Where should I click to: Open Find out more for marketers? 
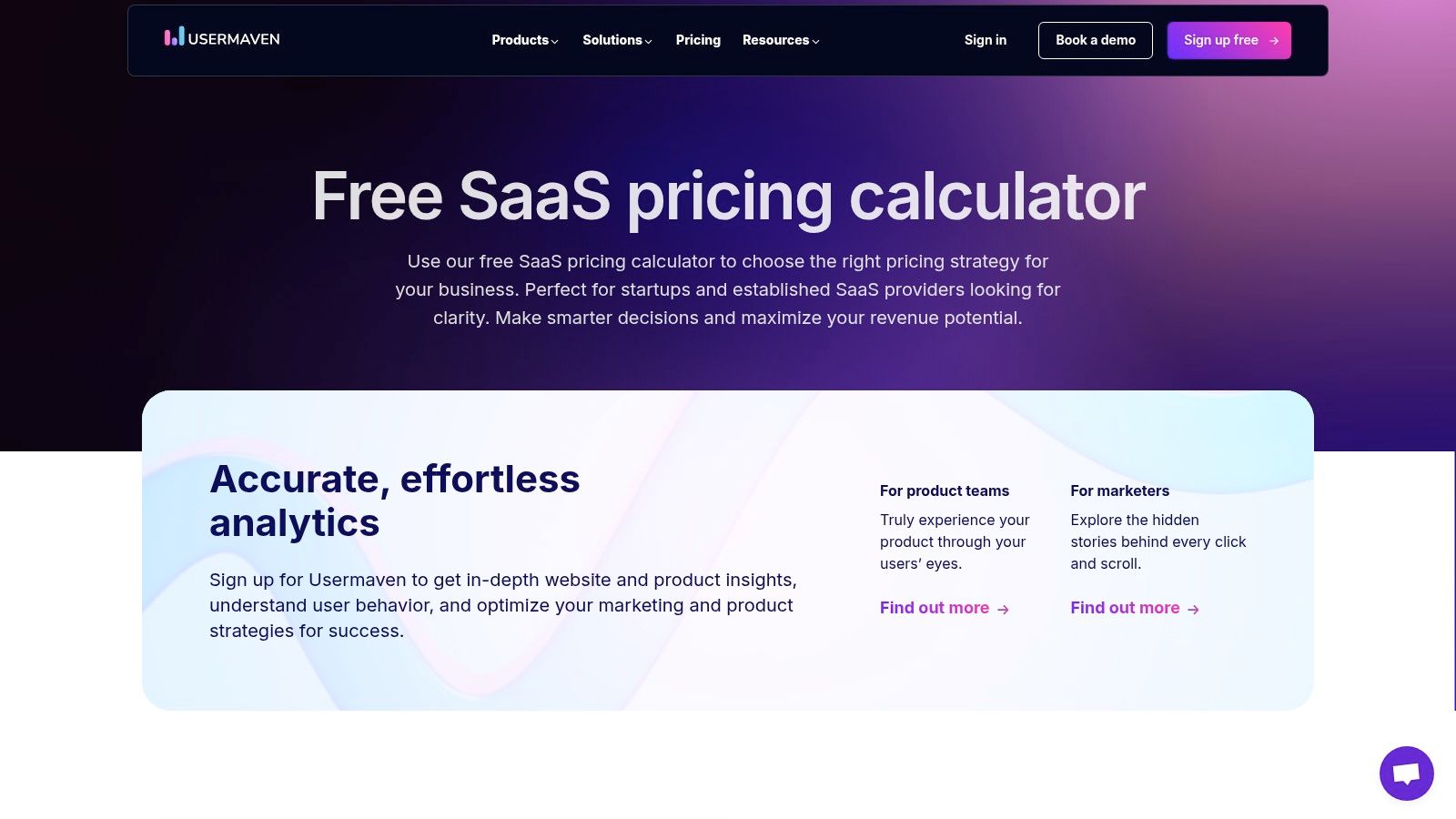pos(1125,608)
